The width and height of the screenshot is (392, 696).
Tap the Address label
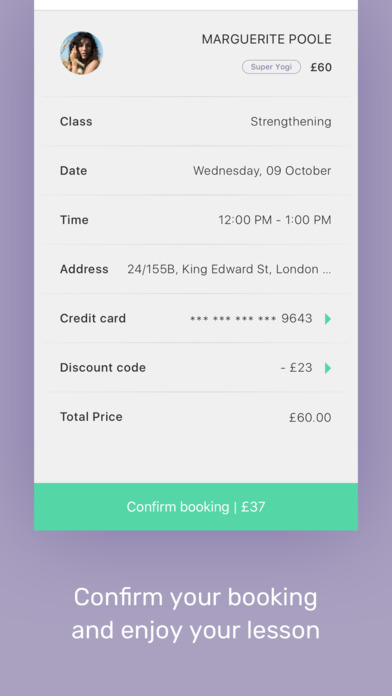pos(84,269)
